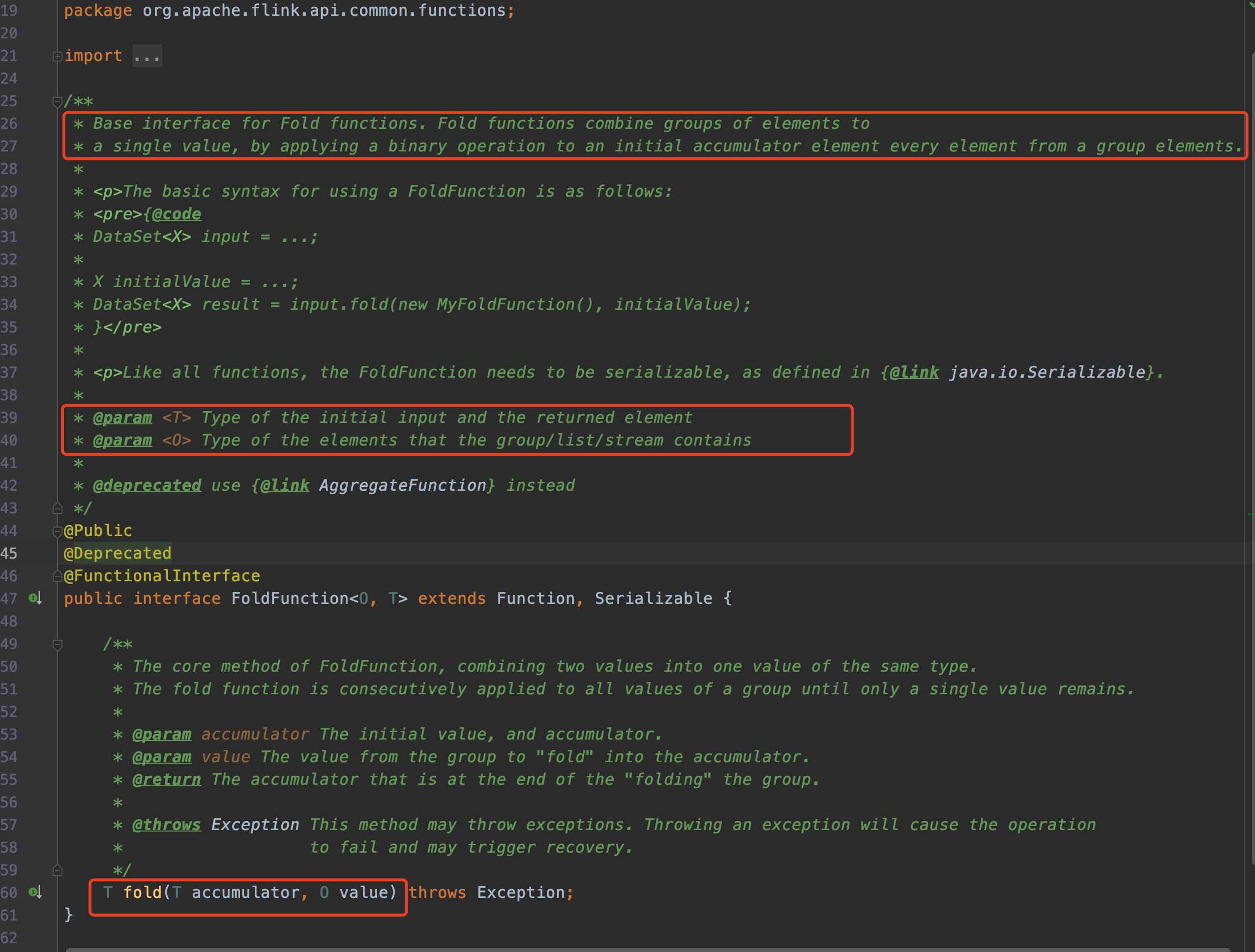Click the 'public' keyword on line 47
Screen dimensions: 1255x952
pyautogui.click(x=93, y=598)
